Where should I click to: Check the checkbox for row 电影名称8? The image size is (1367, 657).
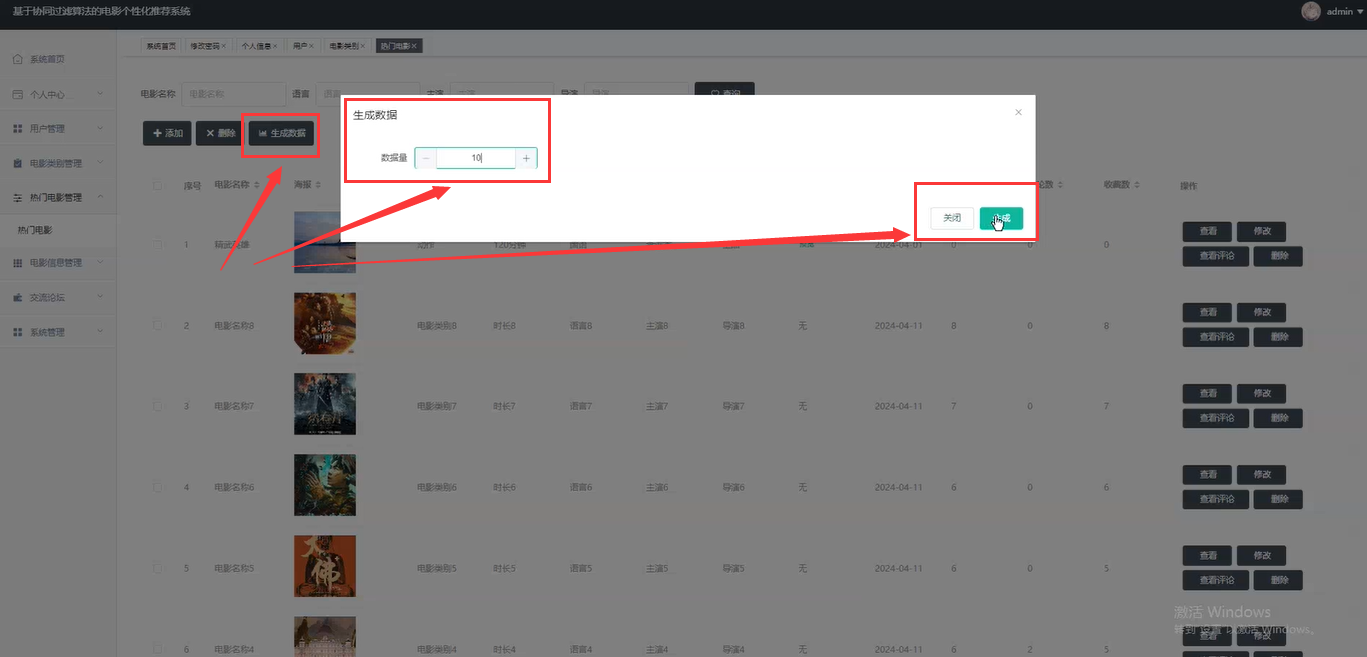pos(157,325)
